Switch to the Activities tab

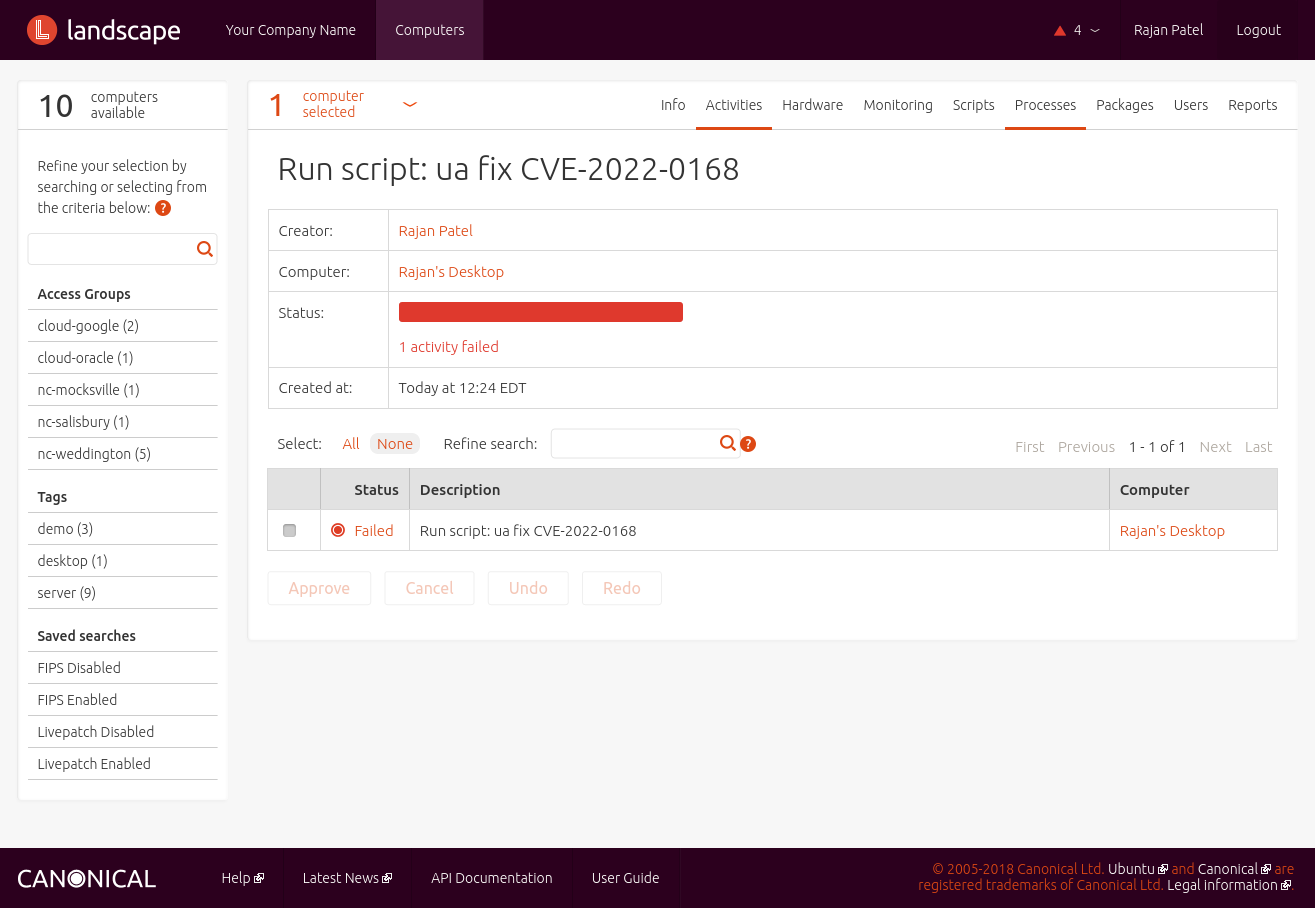click(x=734, y=105)
